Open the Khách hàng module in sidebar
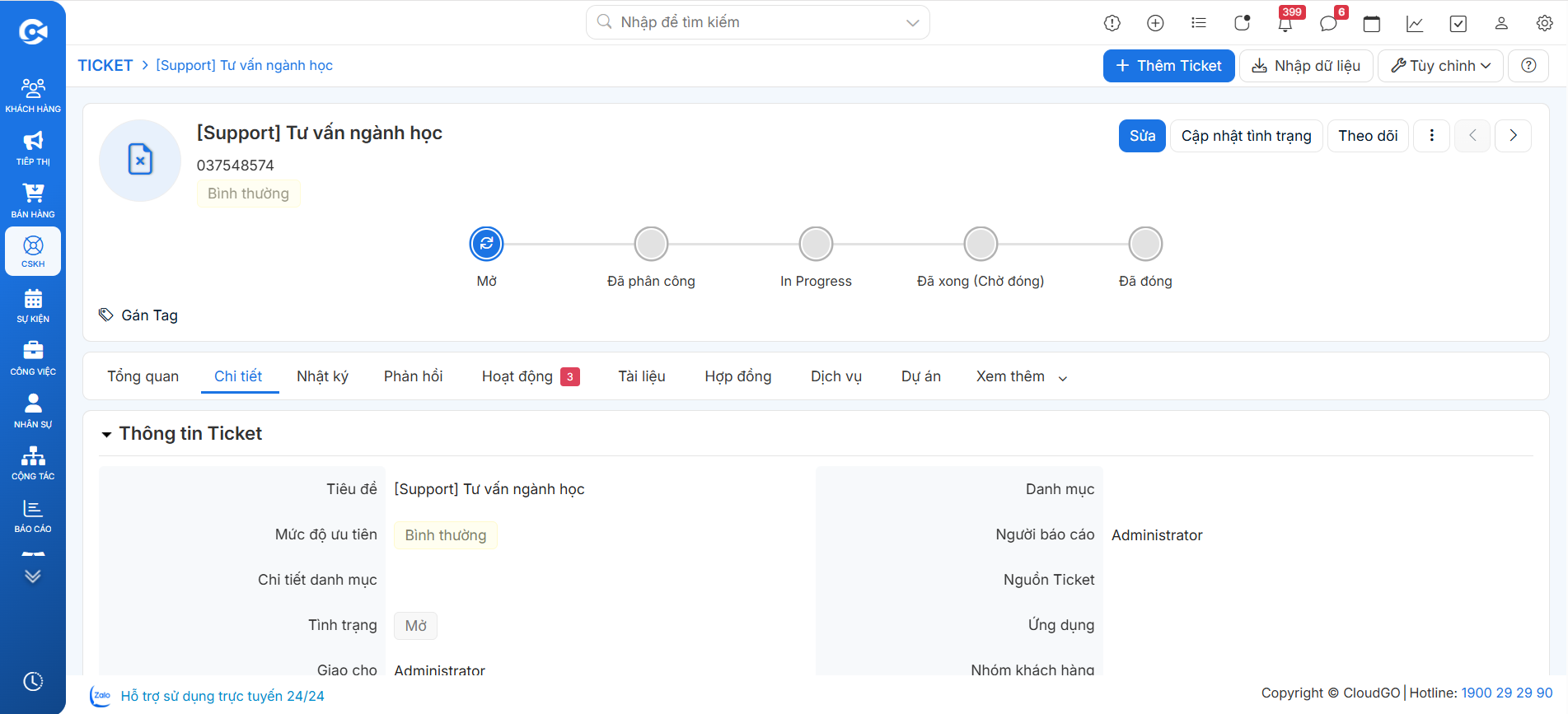This screenshot has height=714, width=1568. pyautogui.click(x=33, y=95)
